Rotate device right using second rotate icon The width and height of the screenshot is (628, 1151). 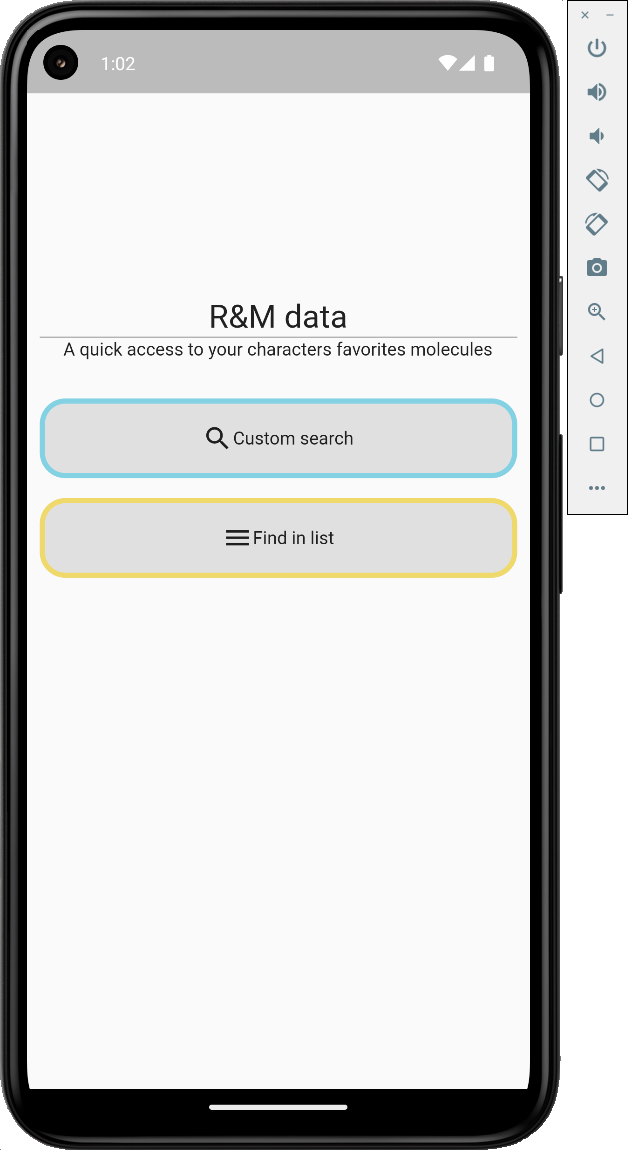coord(597,224)
